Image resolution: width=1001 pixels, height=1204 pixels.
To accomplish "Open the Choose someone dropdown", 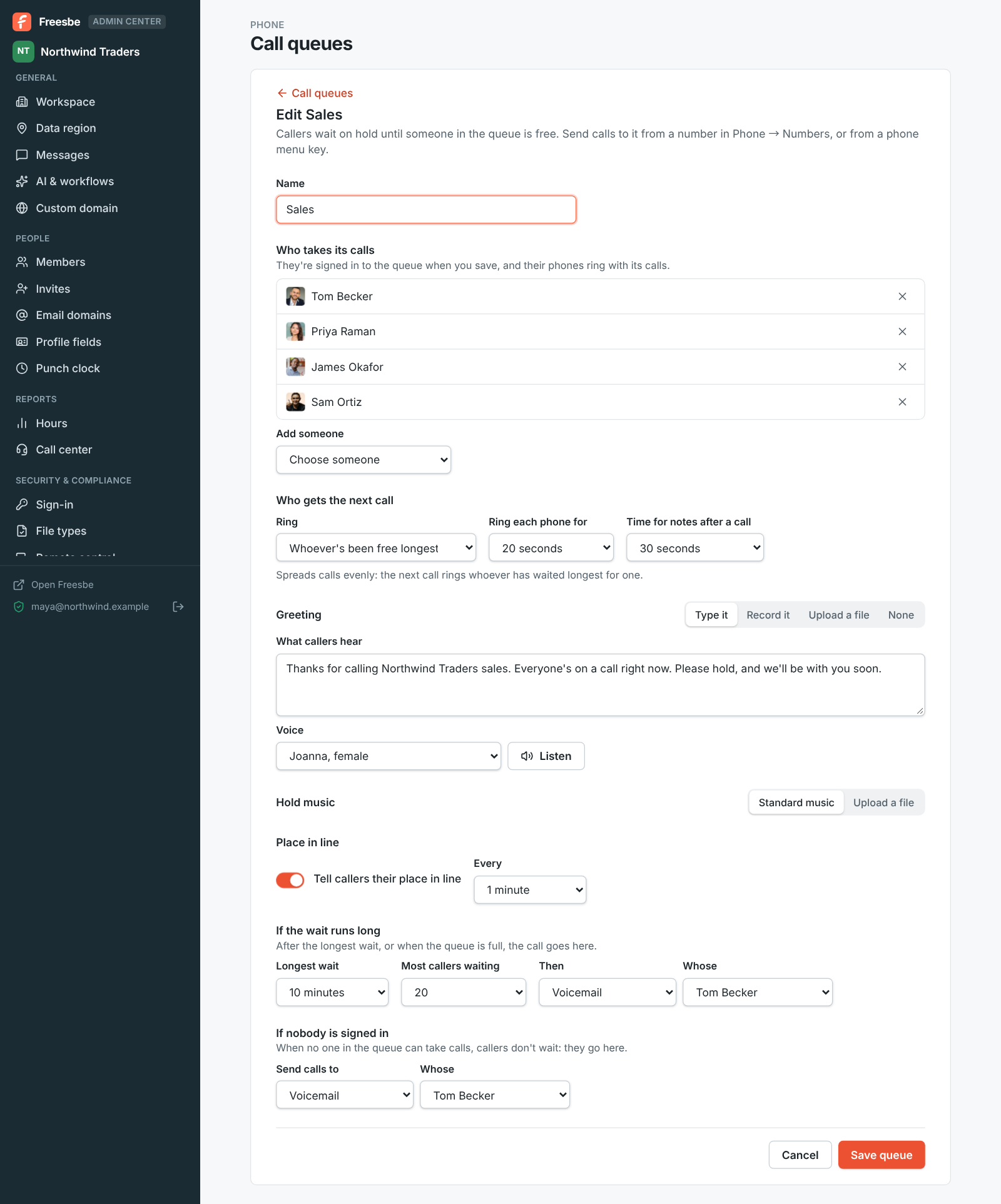I will coord(363,460).
